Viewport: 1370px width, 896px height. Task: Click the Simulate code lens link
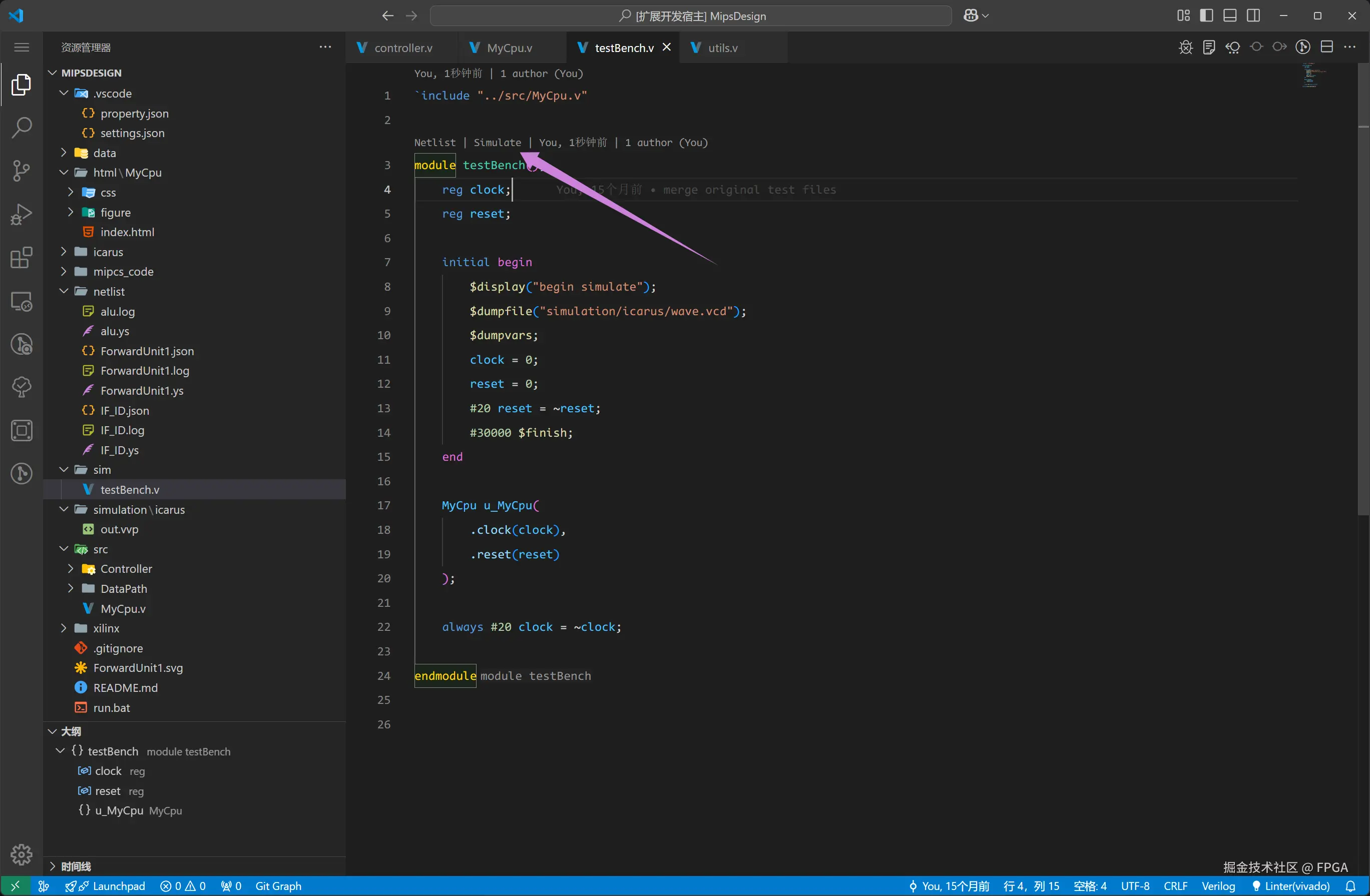[x=497, y=142]
